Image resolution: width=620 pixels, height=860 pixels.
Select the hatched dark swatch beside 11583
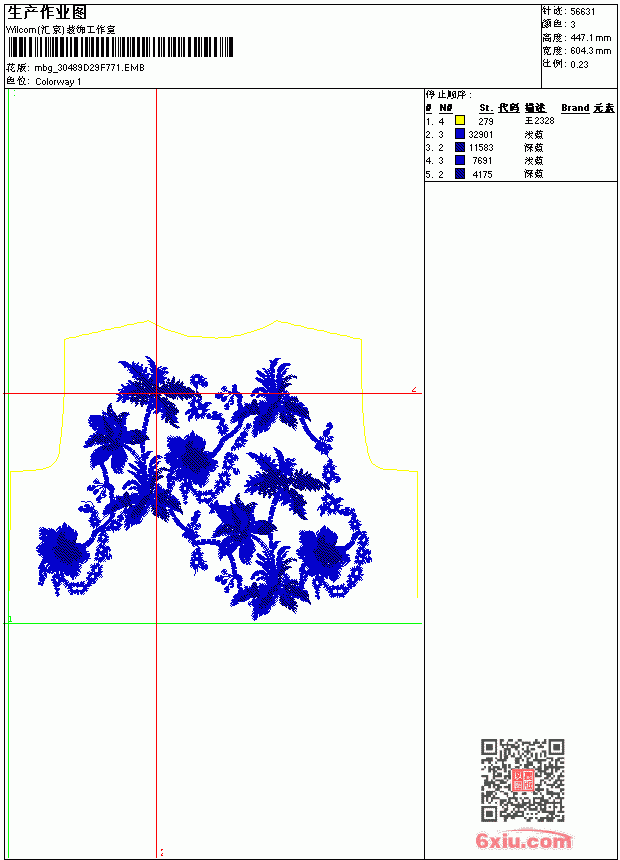pos(460,147)
